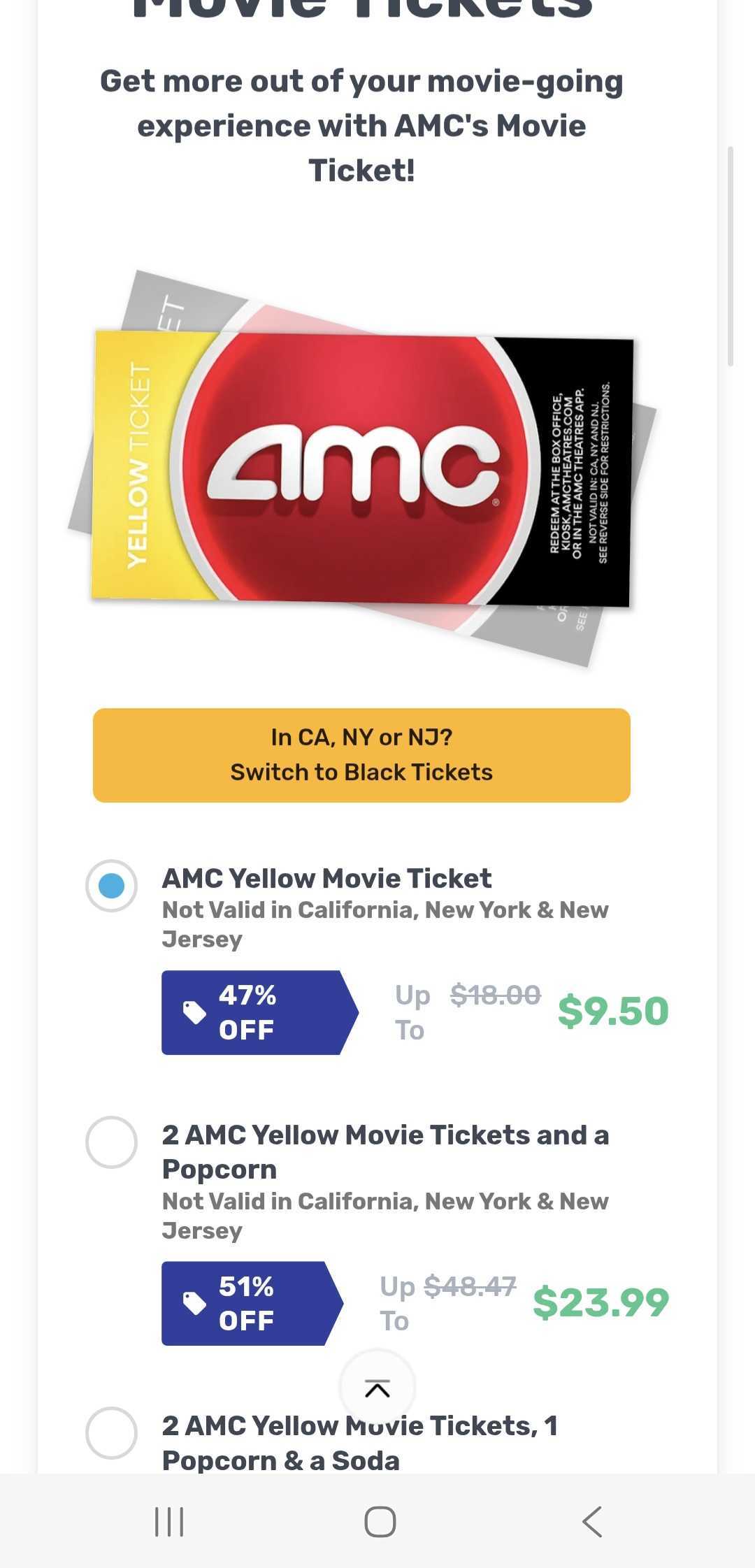Tap the 51% OFF discount badge
Viewport: 755px width, 1568px height.
coord(252,1303)
